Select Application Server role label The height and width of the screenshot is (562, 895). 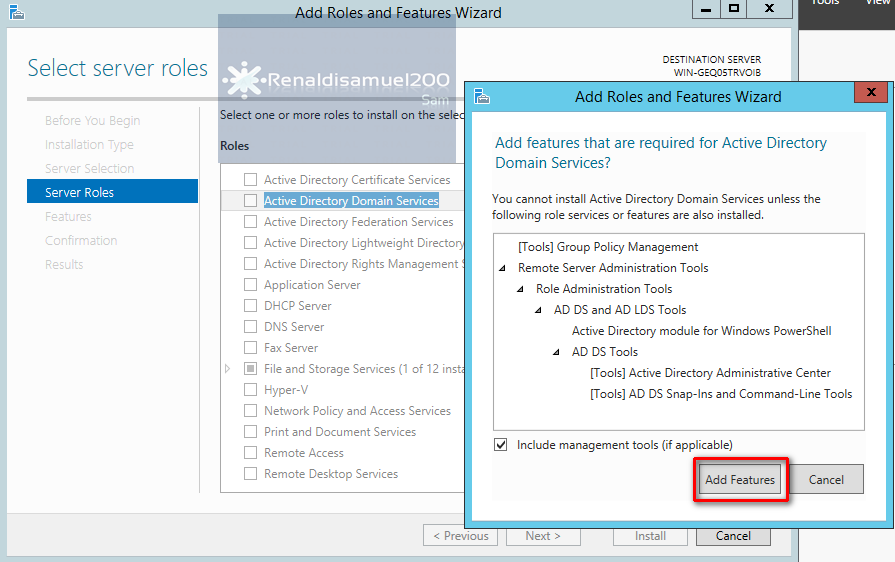point(312,285)
